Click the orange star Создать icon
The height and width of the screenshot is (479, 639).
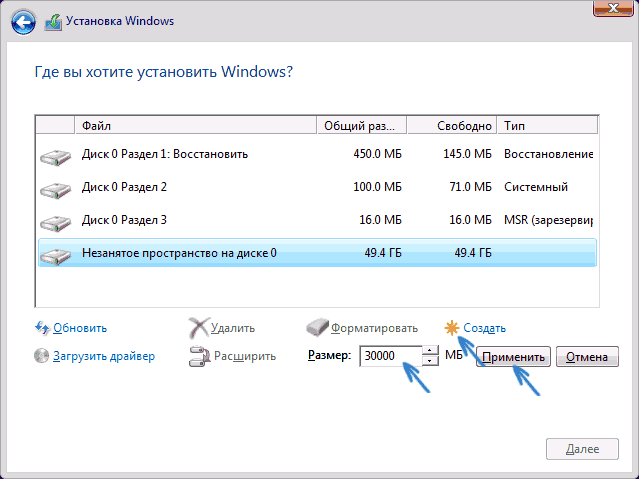[452, 328]
